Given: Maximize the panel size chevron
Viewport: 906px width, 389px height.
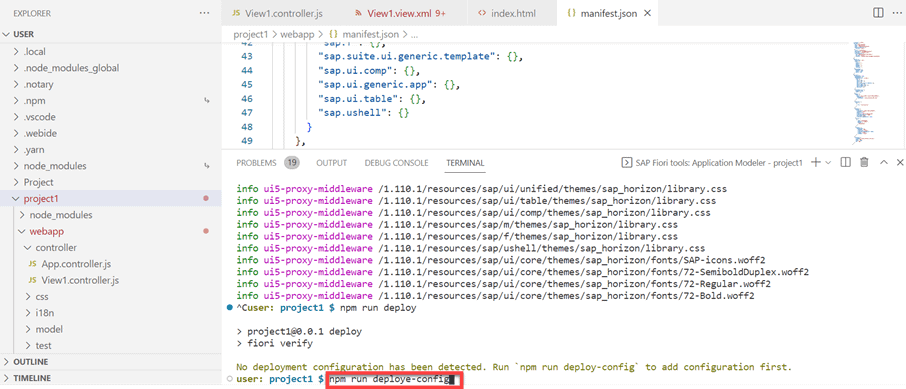Looking at the screenshot, I should coord(883,162).
